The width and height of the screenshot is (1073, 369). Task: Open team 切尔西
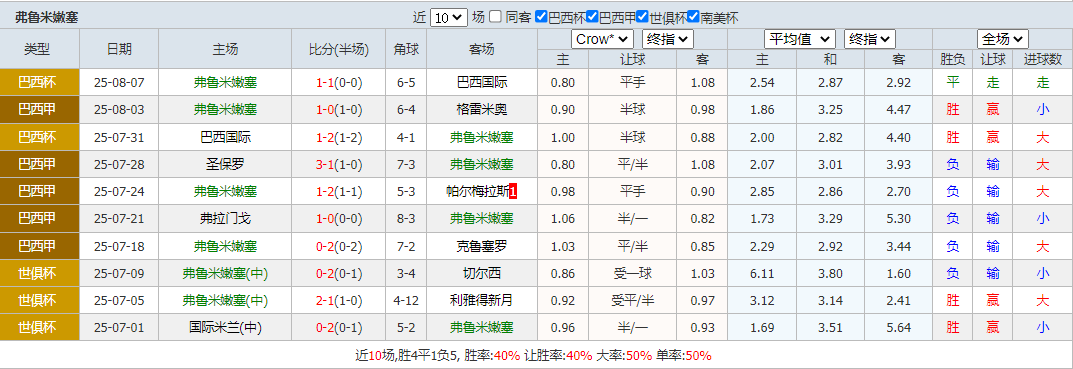[x=482, y=273]
